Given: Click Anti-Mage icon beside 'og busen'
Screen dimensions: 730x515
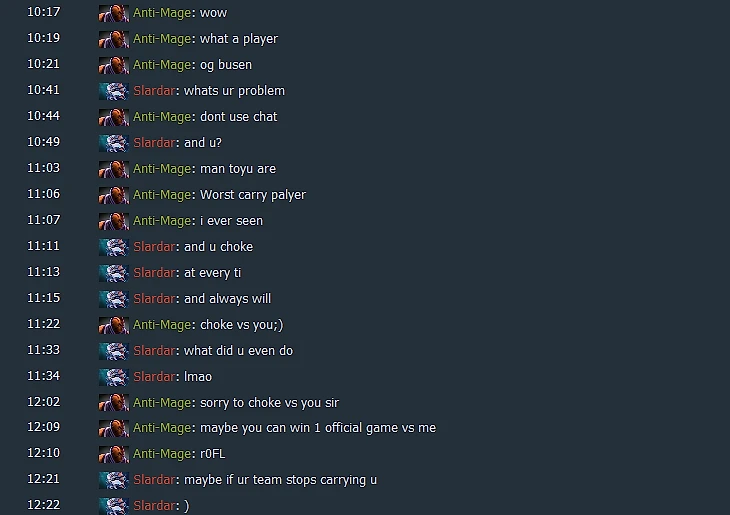Looking at the screenshot, I should click(x=114, y=65).
